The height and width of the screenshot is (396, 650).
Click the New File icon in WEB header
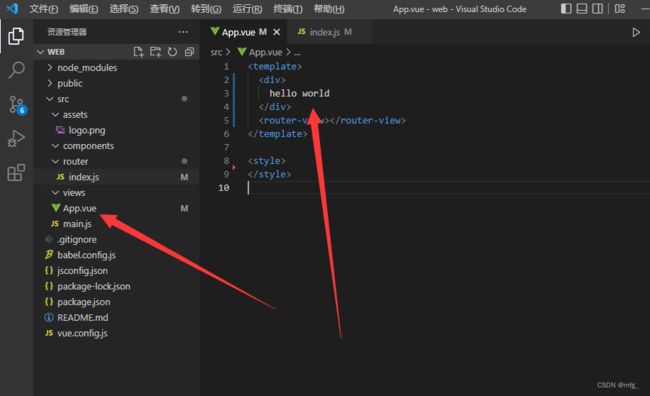click(138, 52)
